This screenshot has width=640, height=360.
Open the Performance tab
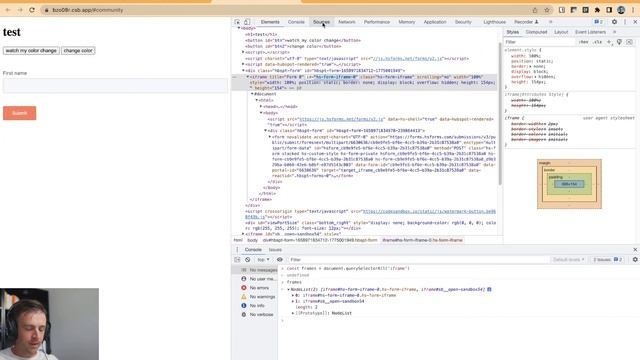pyautogui.click(x=377, y=22)
